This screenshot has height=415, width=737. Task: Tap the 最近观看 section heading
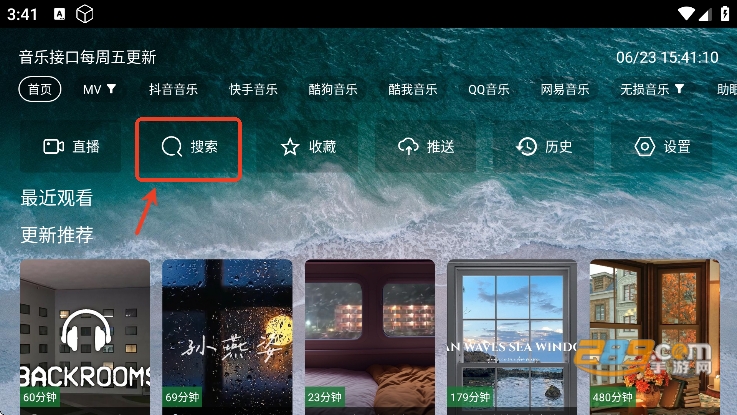[x=57, y=198]
